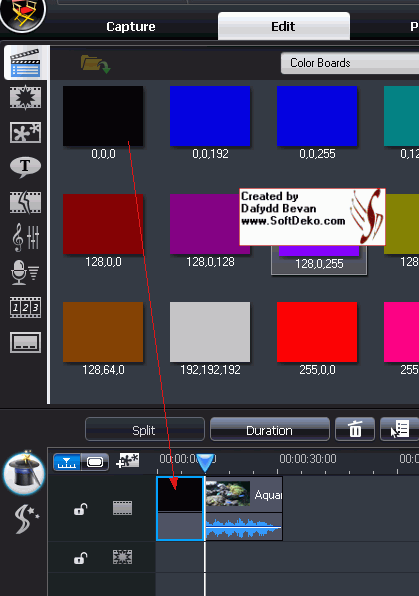
Task: Open the Chapter room 123 icon
Action: point(25,307)
